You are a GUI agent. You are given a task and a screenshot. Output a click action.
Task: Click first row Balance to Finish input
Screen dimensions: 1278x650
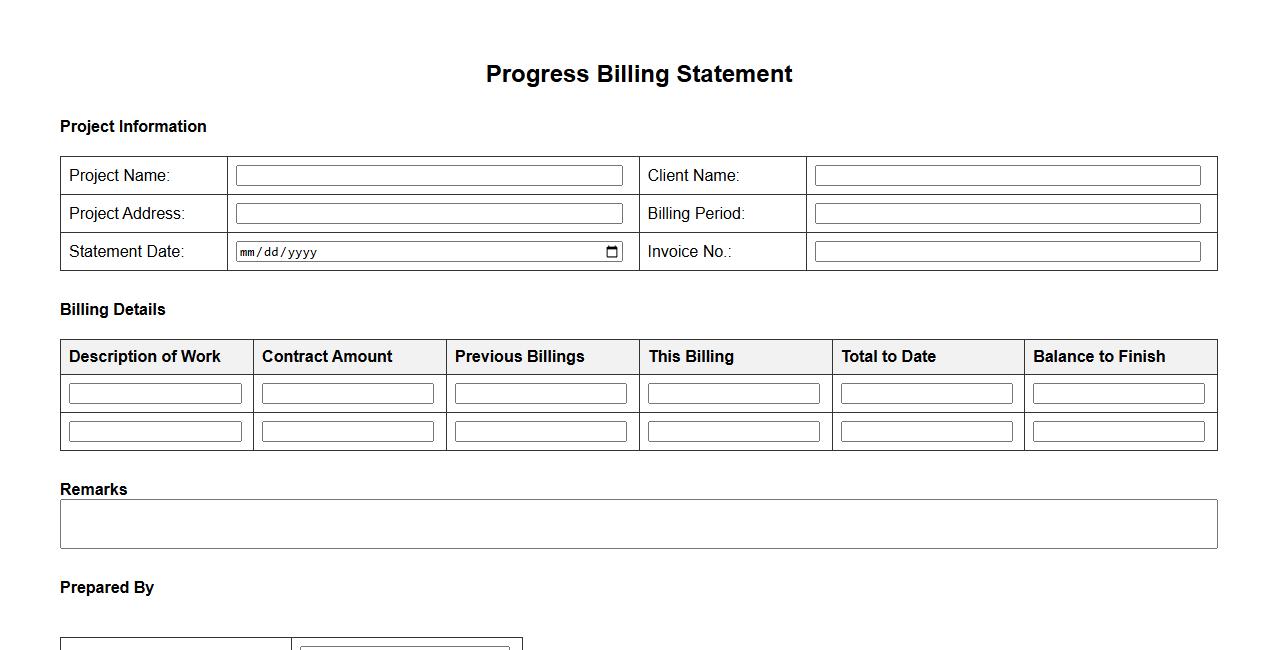[x=1119, y=394]
